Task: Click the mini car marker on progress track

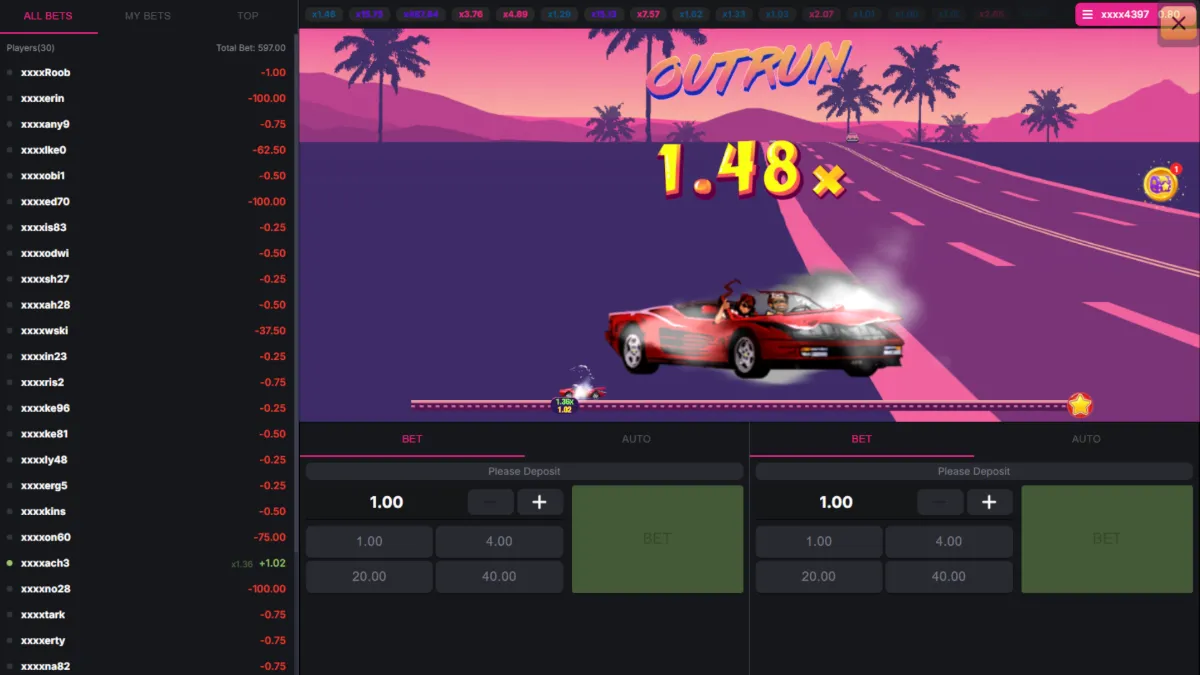Action: pyautogui.click(x=581, y=389)
